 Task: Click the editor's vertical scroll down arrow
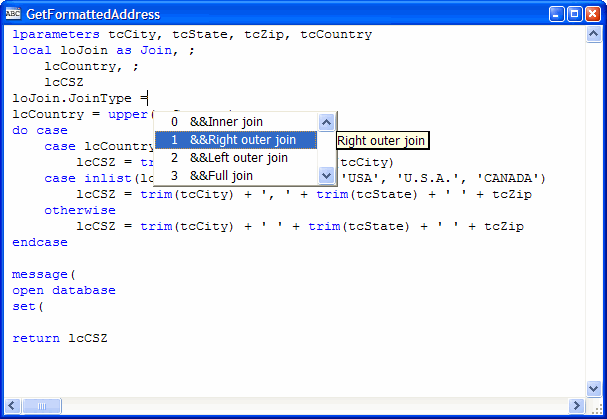(x=595, y=389)
